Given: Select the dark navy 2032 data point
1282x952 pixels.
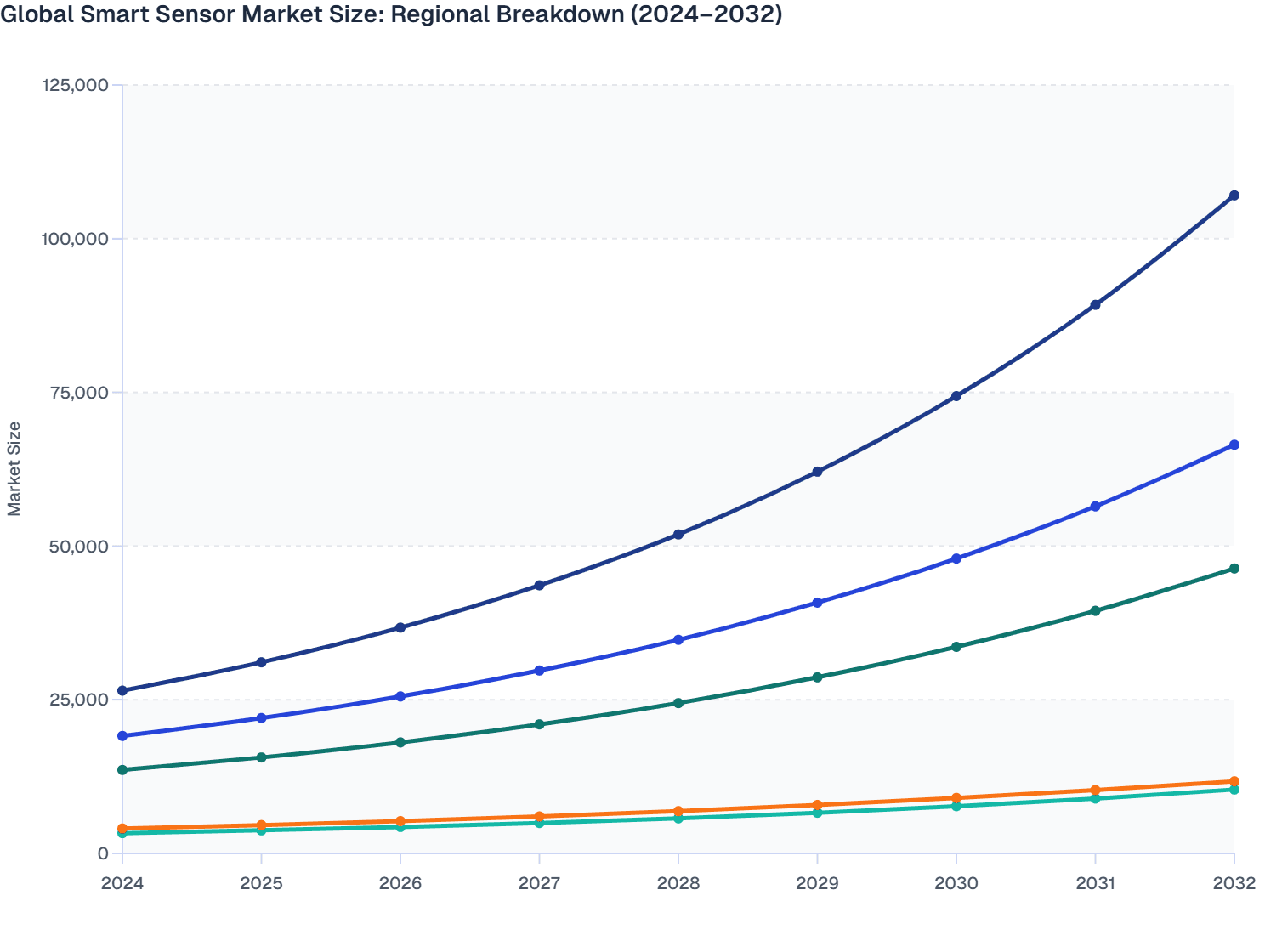Looking at the screenshot, I should (x=1233, y=196).
